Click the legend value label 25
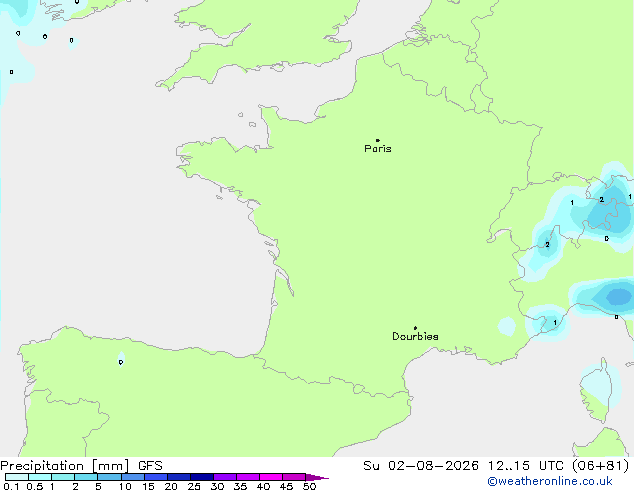This screenshot has width=634, height=490. pos(194,486)
